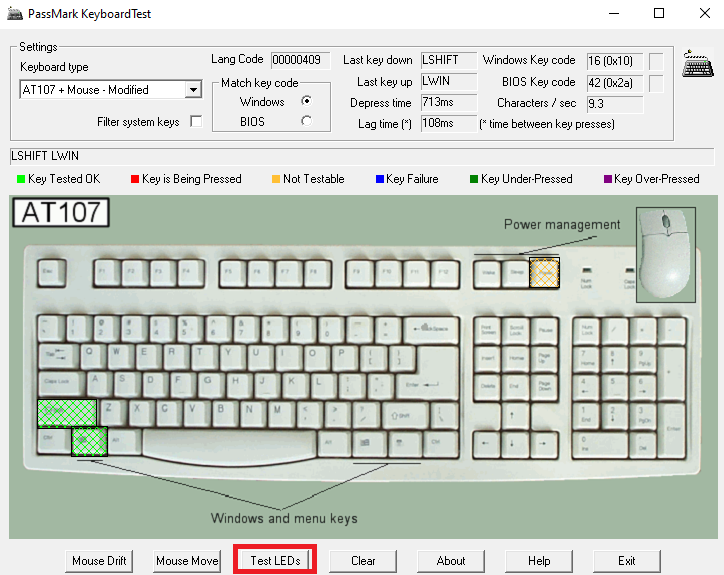Click the green Key Tested OK swatch

20,180
